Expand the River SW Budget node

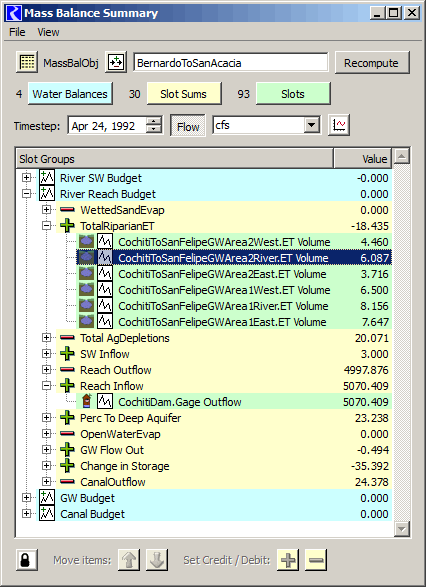tap(26, 177)
